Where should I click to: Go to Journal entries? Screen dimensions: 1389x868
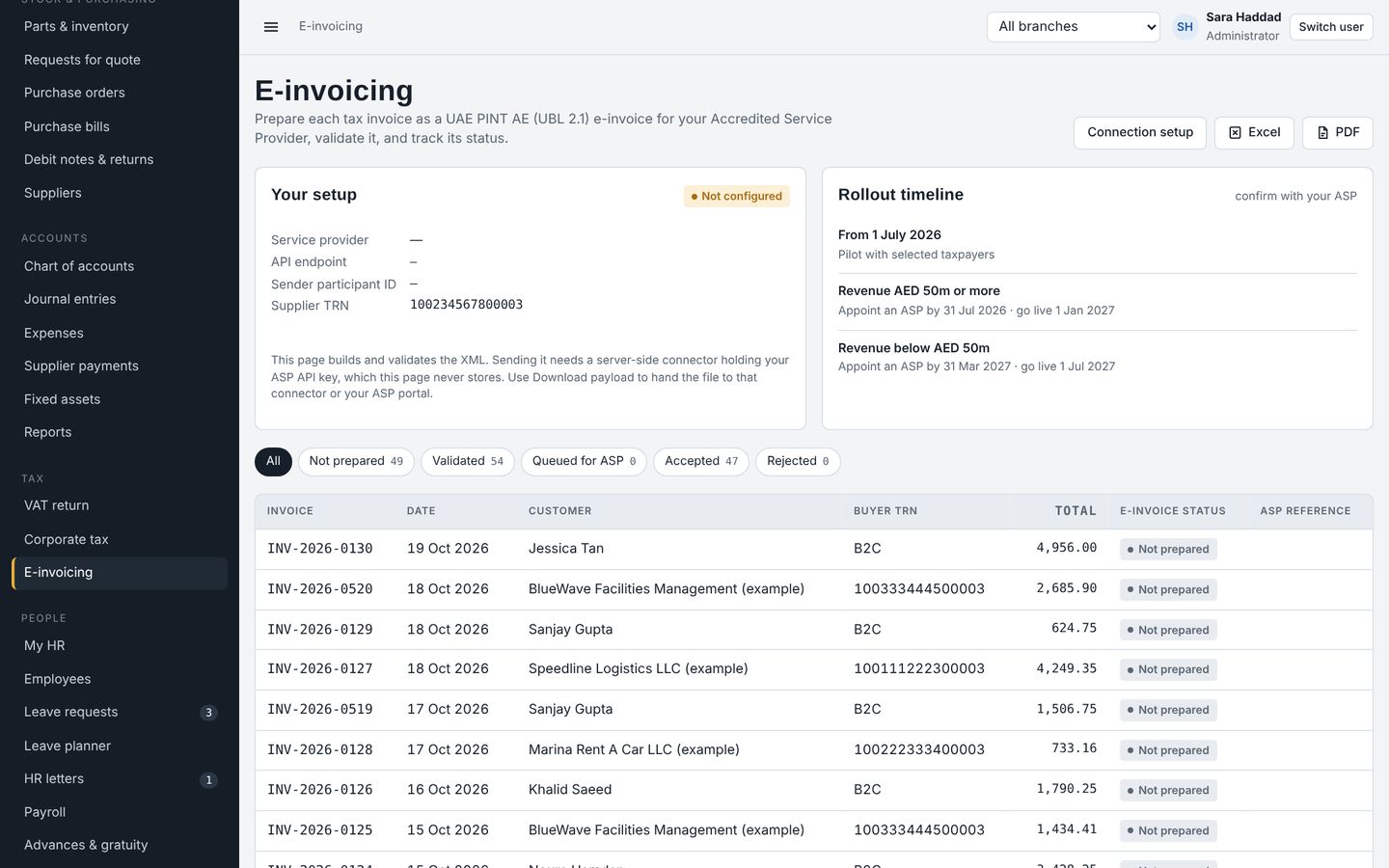coord(120,299)
